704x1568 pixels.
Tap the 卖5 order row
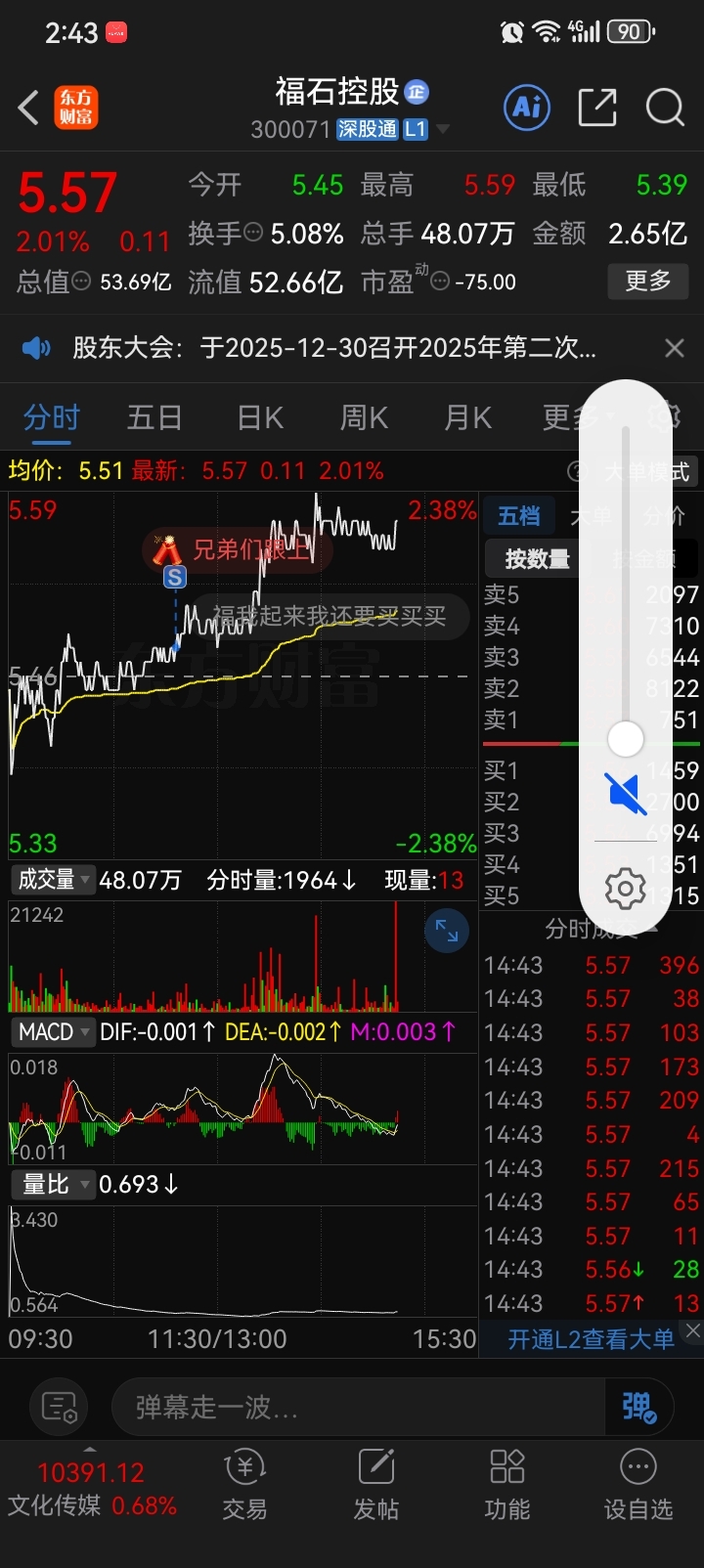tap(591, 594)
